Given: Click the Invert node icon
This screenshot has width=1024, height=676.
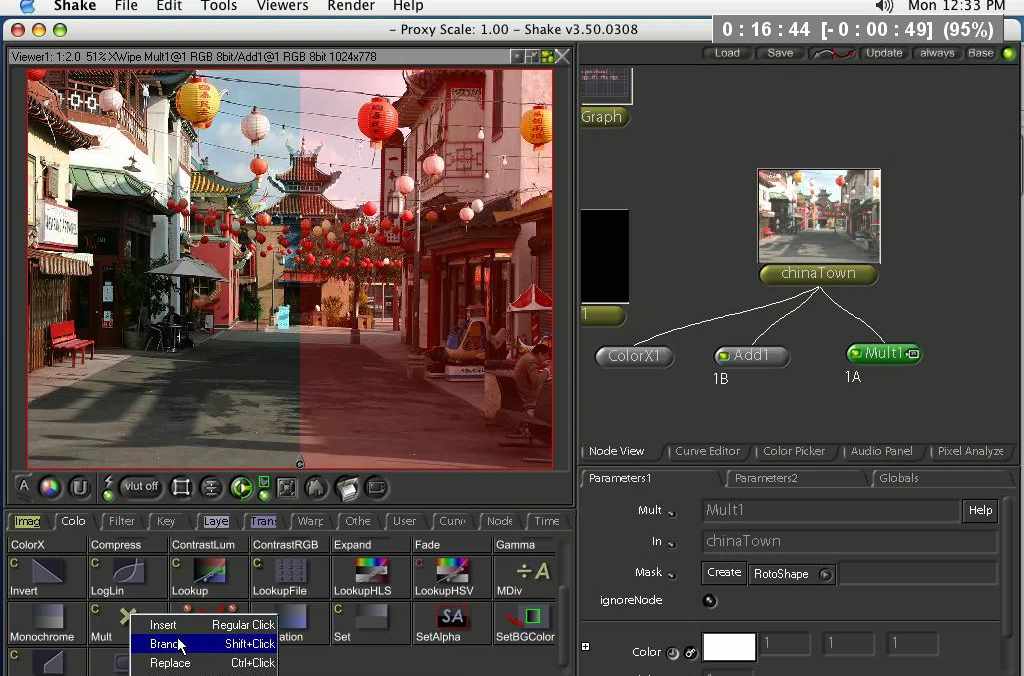Looking at the screenshot, I should click(x=46, y=571).
